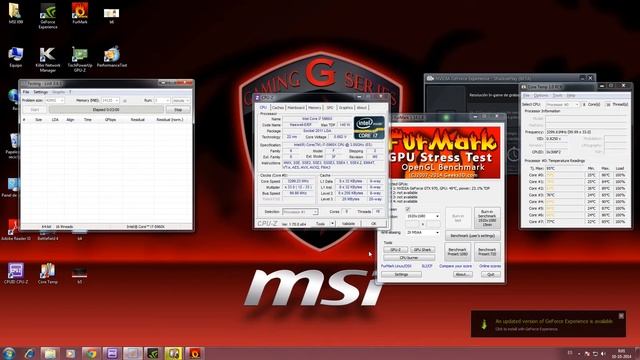Open the CPU-Z Selection Processor #1 dropdown

point(300,212)
